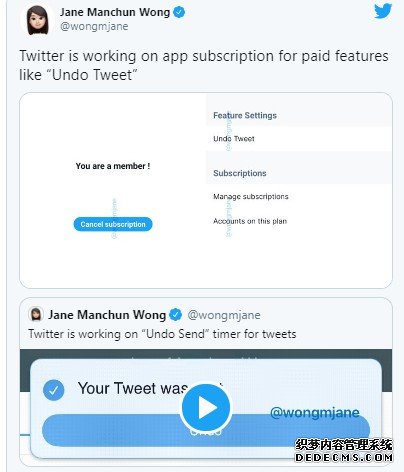Viewport: 404px width, 472px height.
Task: Click the @wongmjane handle under the author's name
Action: point(94,26)
